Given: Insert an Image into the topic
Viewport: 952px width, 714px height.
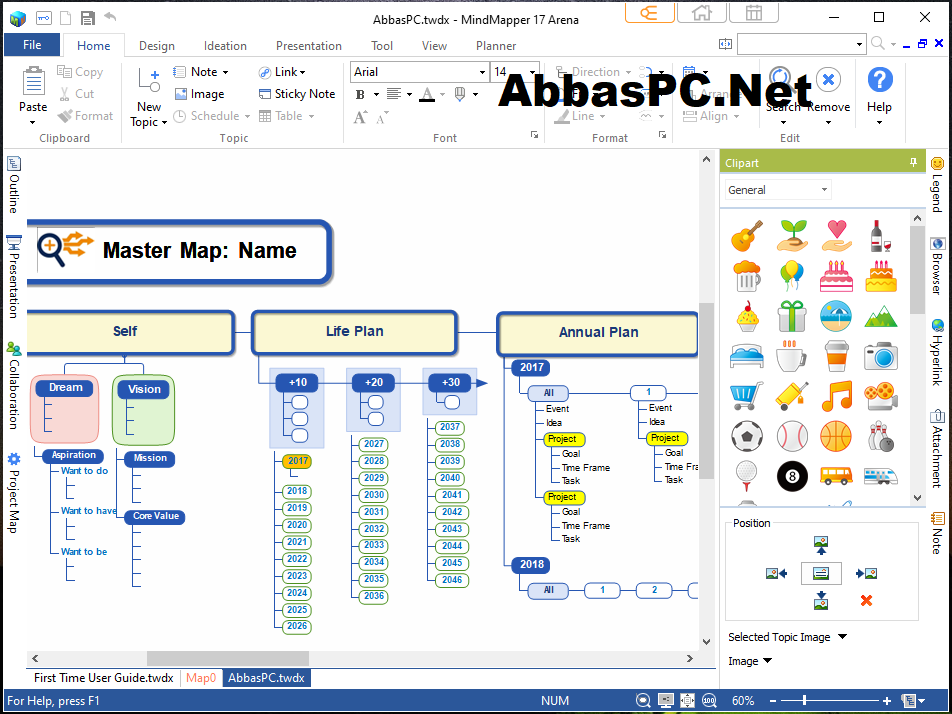Looking at the screenshot, I should click(x=200, y=94).
